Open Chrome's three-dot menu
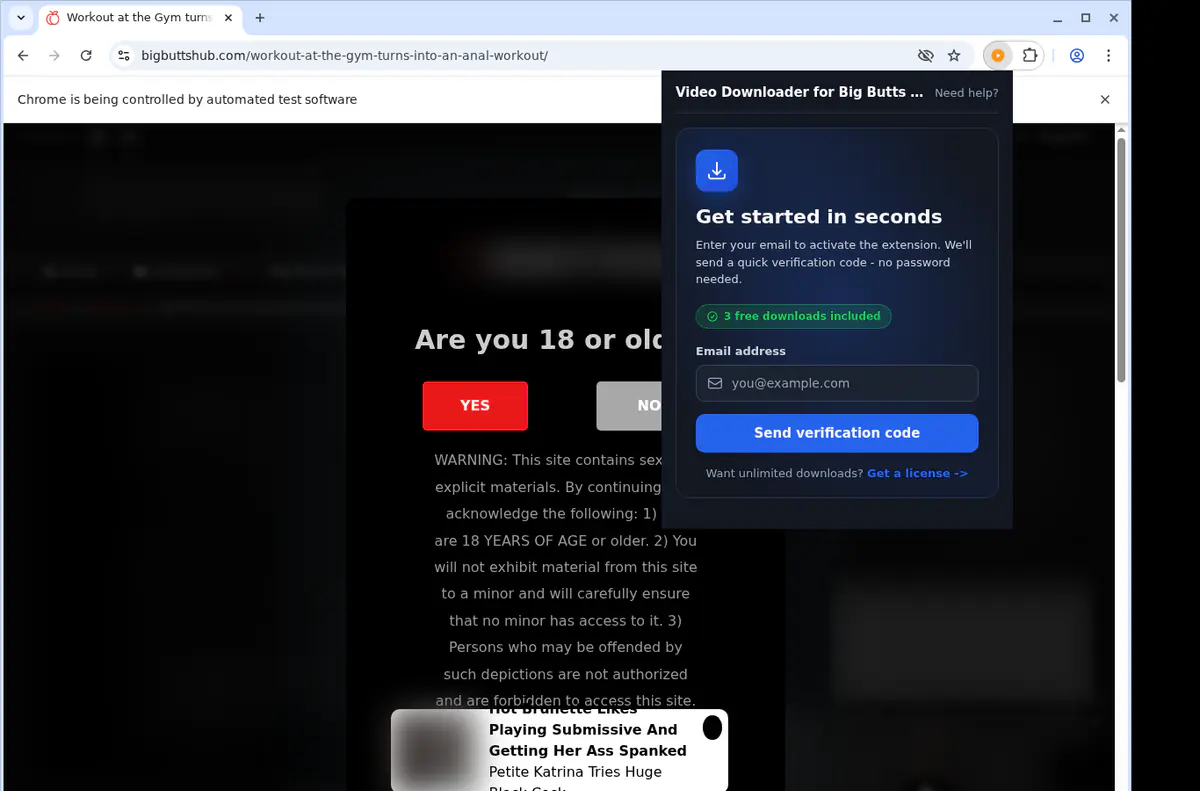 coord(1108,56)
